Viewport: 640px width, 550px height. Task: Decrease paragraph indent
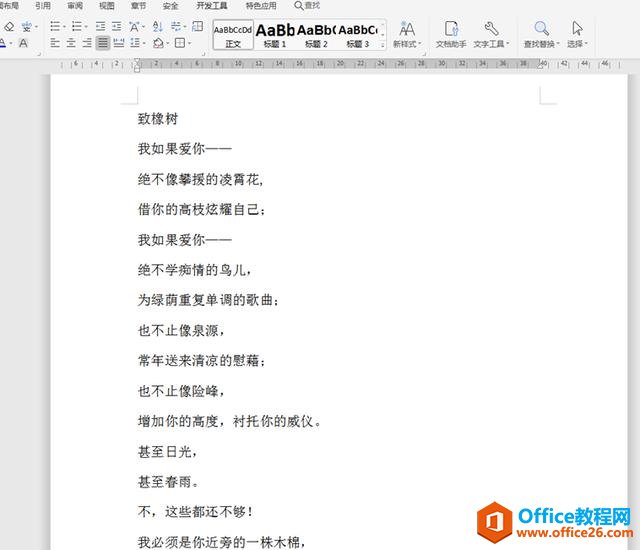click(100, 27)
